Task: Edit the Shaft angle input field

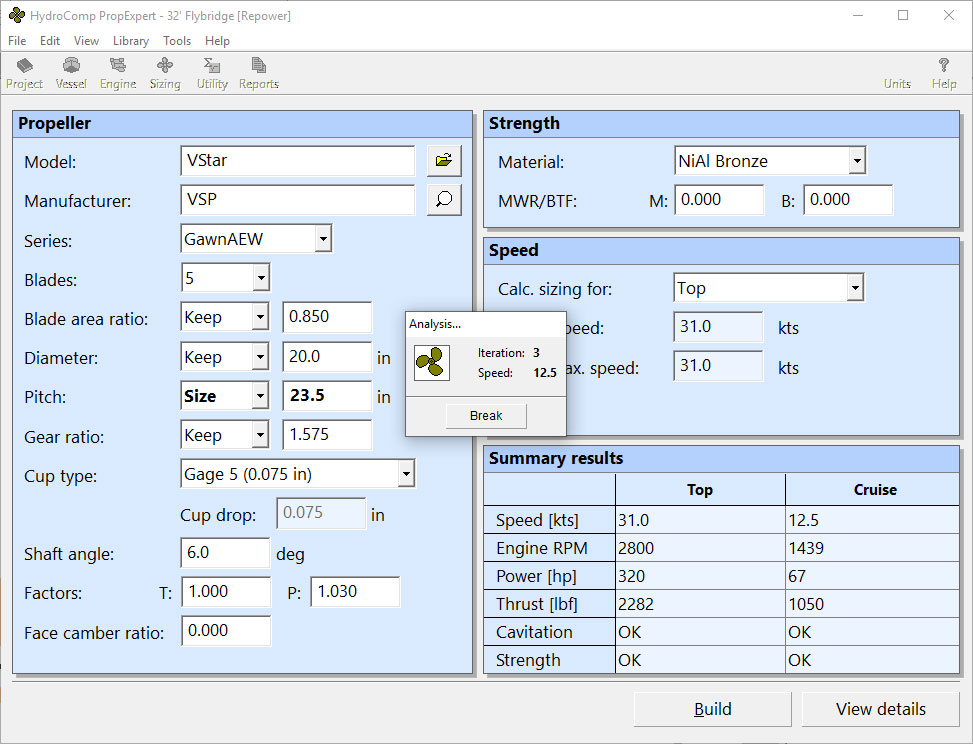Action: click(225, 553)
